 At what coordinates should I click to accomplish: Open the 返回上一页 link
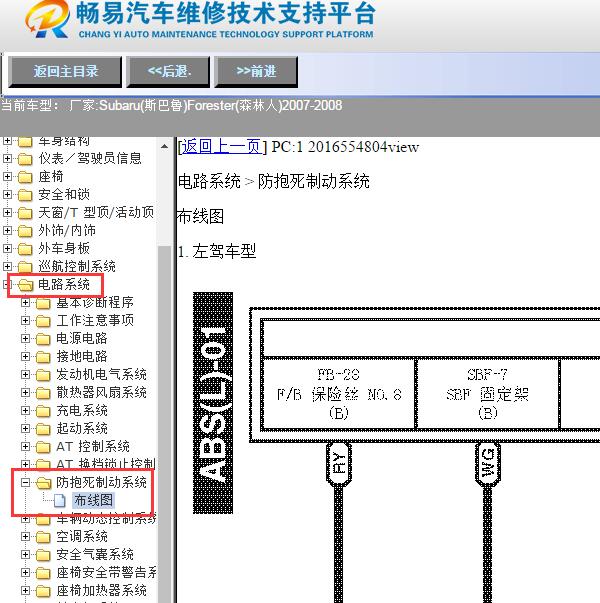pyautogui.click(x=222, y=147)
